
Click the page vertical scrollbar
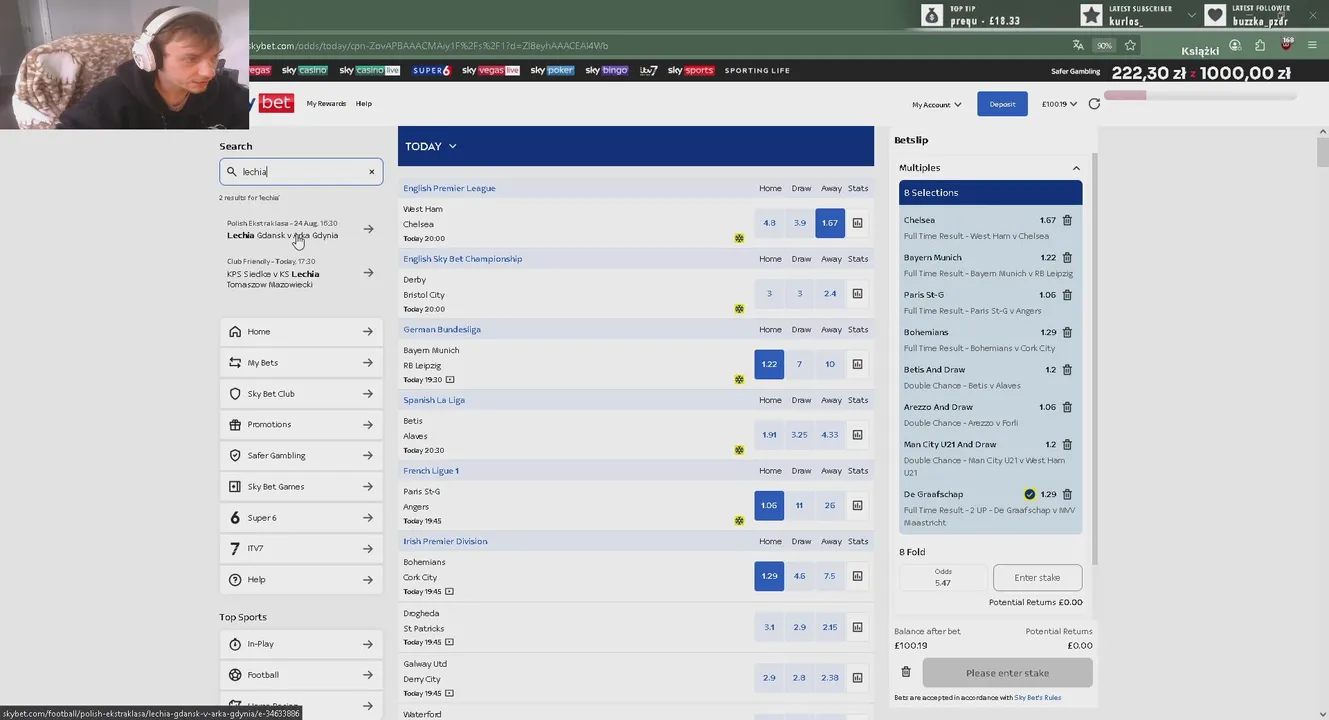1322,152
